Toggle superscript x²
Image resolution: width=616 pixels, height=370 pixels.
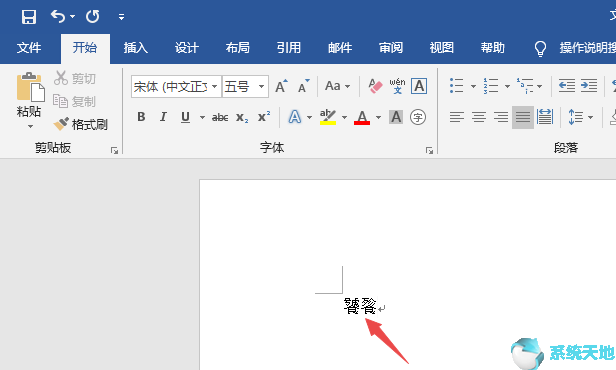[x=264, y=116]
